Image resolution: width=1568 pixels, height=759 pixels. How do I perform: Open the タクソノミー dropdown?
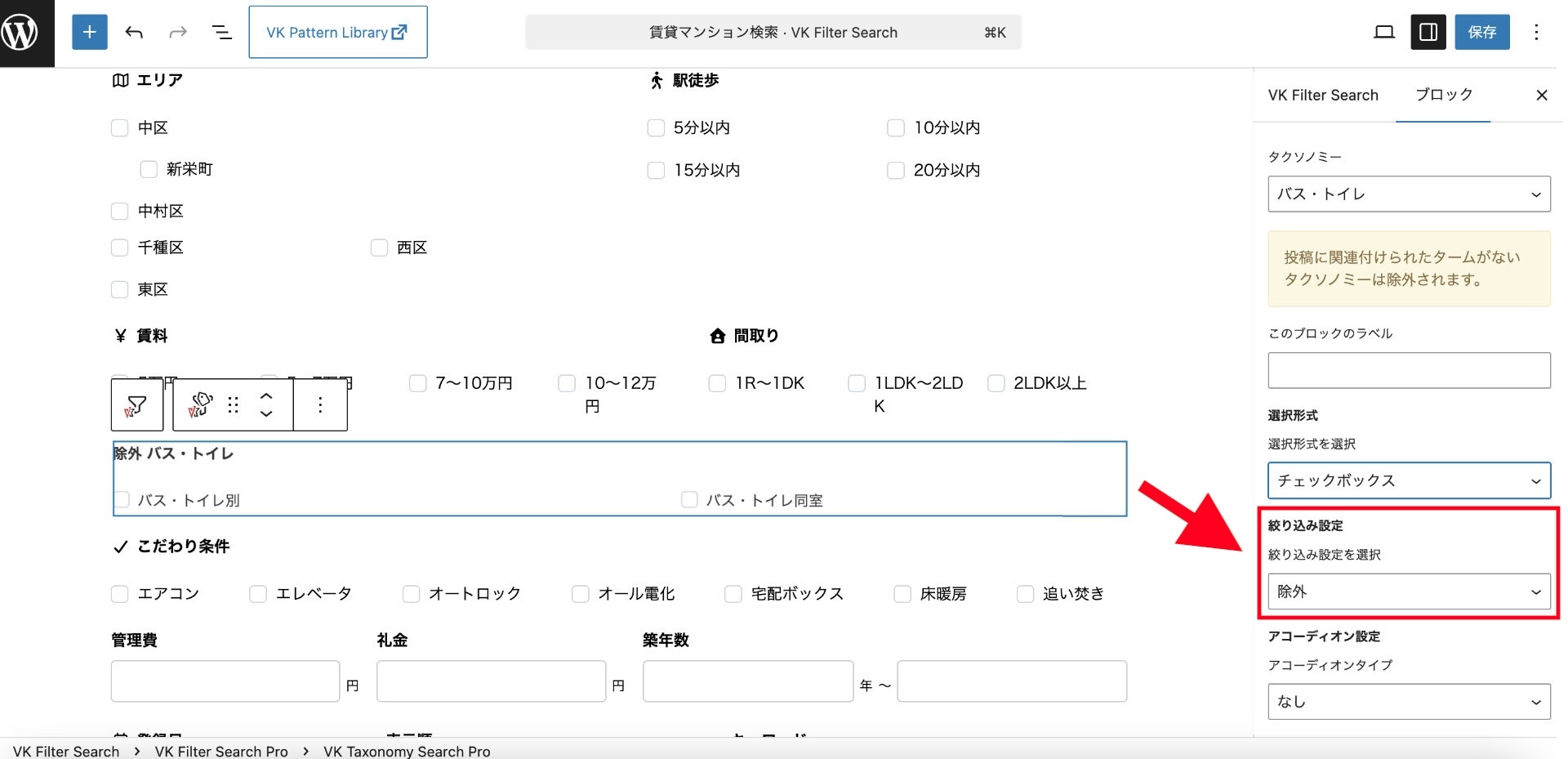(x=1408, y=194)
